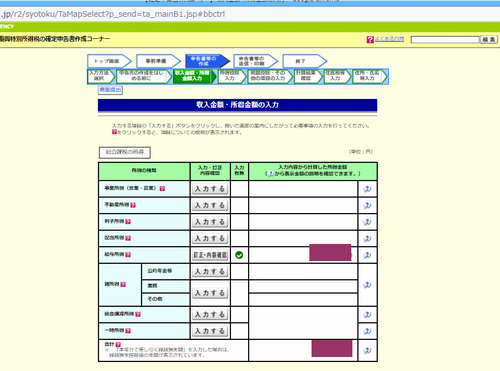Click 入力する for 一時所得

pos(210,331)
